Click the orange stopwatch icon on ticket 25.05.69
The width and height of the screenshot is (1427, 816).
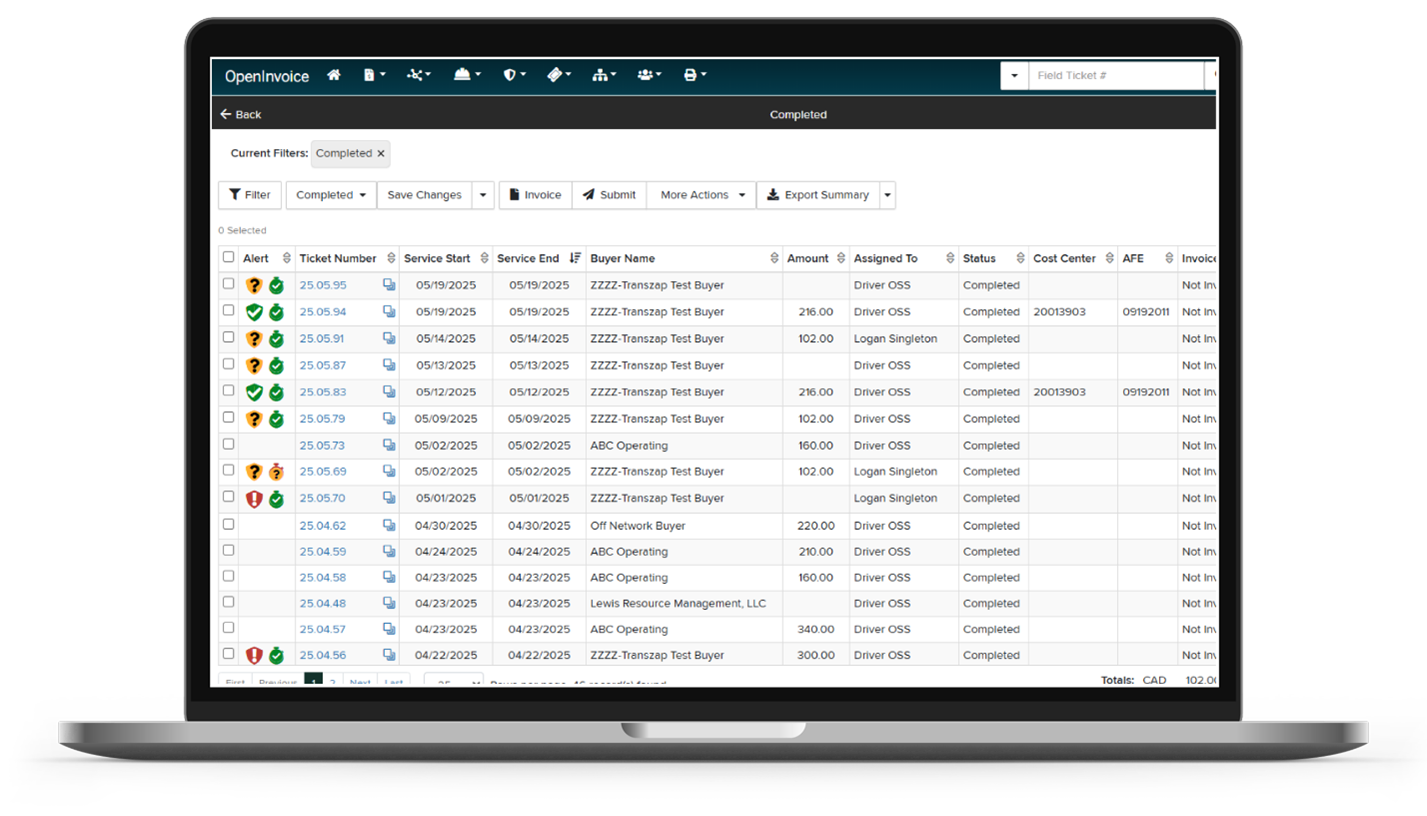point(276,472)
